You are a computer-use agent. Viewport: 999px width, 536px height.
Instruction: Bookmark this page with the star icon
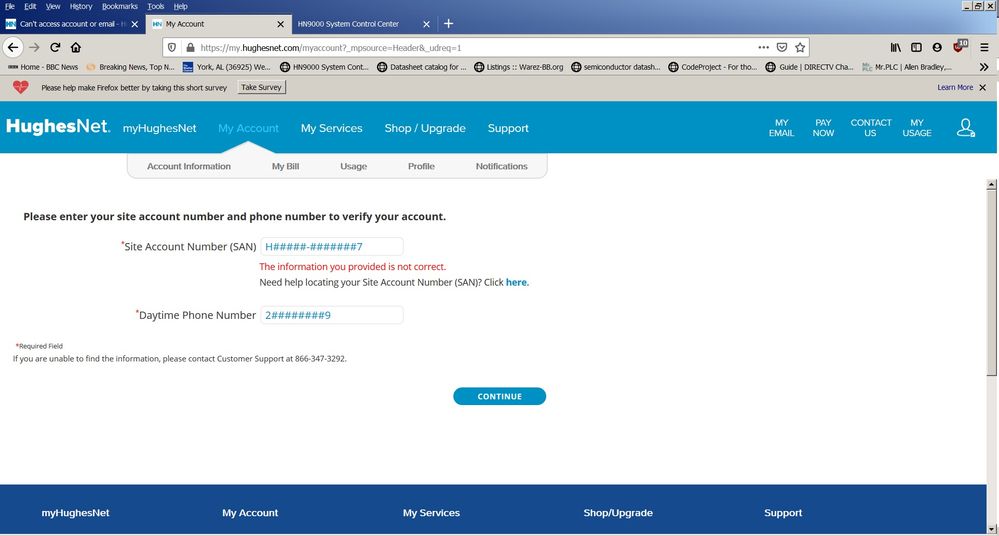click(x=800, y=47)
